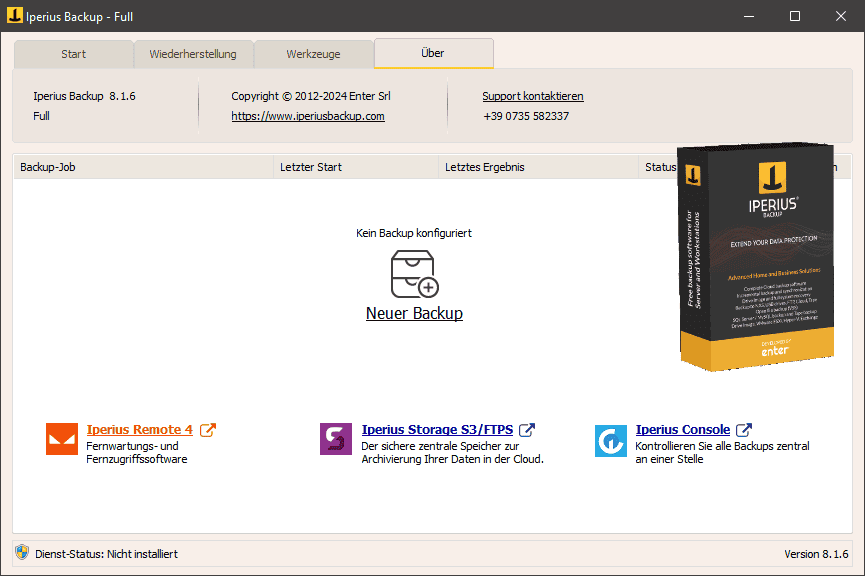Image resolution: width=865 pixels, height=576 pixels.
Task: Close the Iperius Backup window
Action: coord(841,16)
